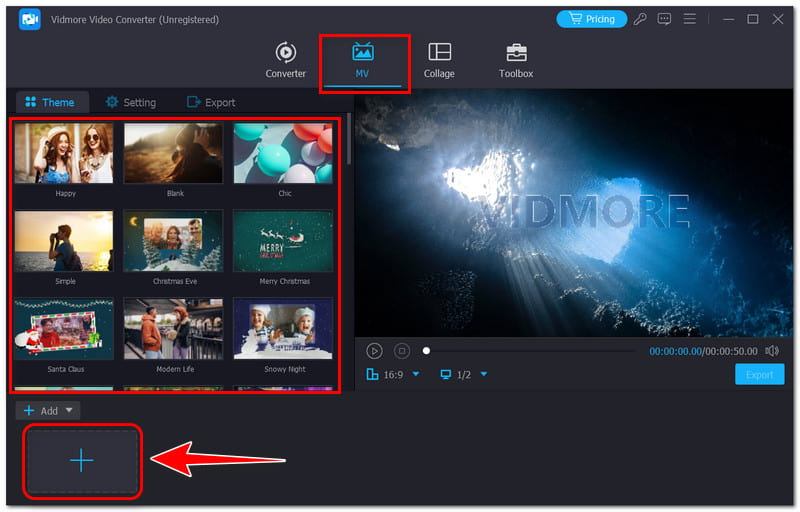Go to the Export tab

click(211, 102)
